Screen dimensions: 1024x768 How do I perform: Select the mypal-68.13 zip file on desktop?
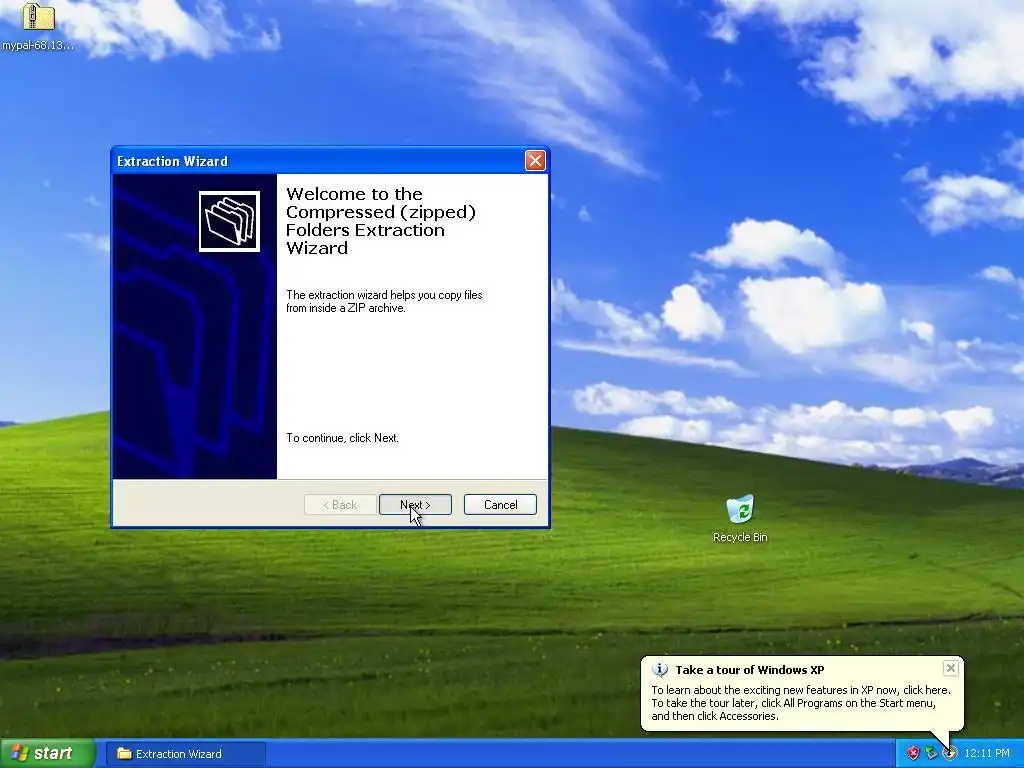[x=38, y=26]
